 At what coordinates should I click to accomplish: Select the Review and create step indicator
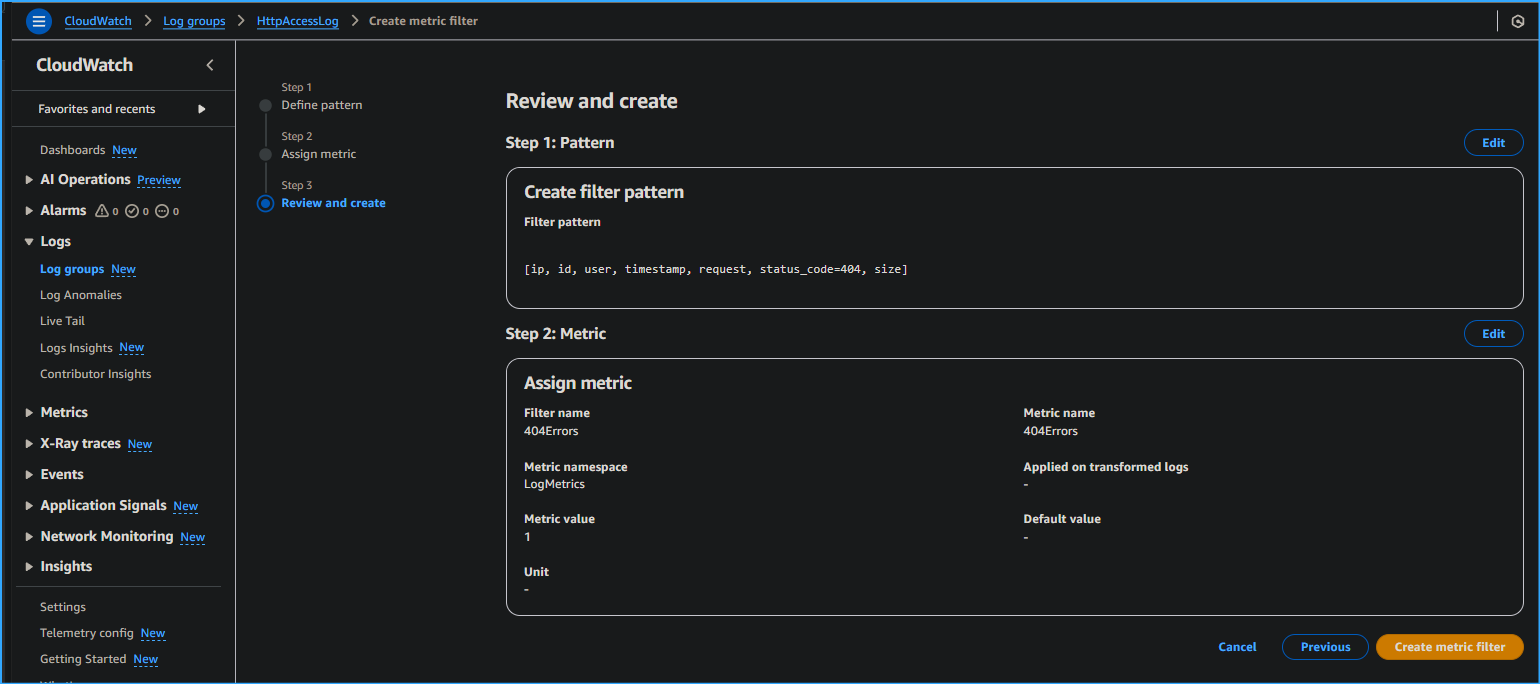(265, 203)
